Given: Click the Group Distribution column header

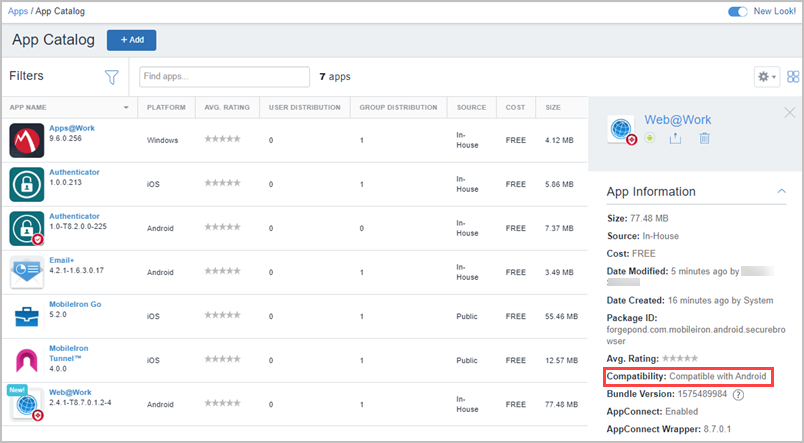Looking at the screenshot, I should click(x=398, y=108).
